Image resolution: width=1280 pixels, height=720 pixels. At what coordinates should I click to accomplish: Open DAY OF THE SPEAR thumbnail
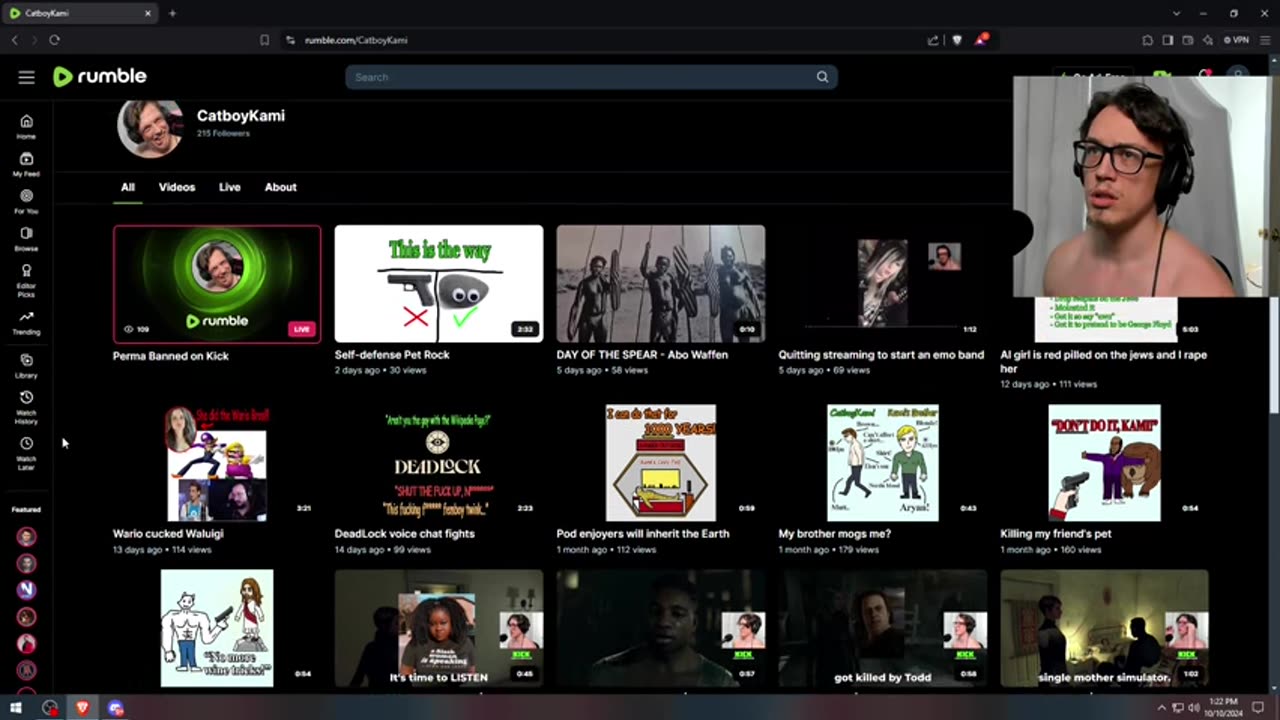tap(661, 284)
